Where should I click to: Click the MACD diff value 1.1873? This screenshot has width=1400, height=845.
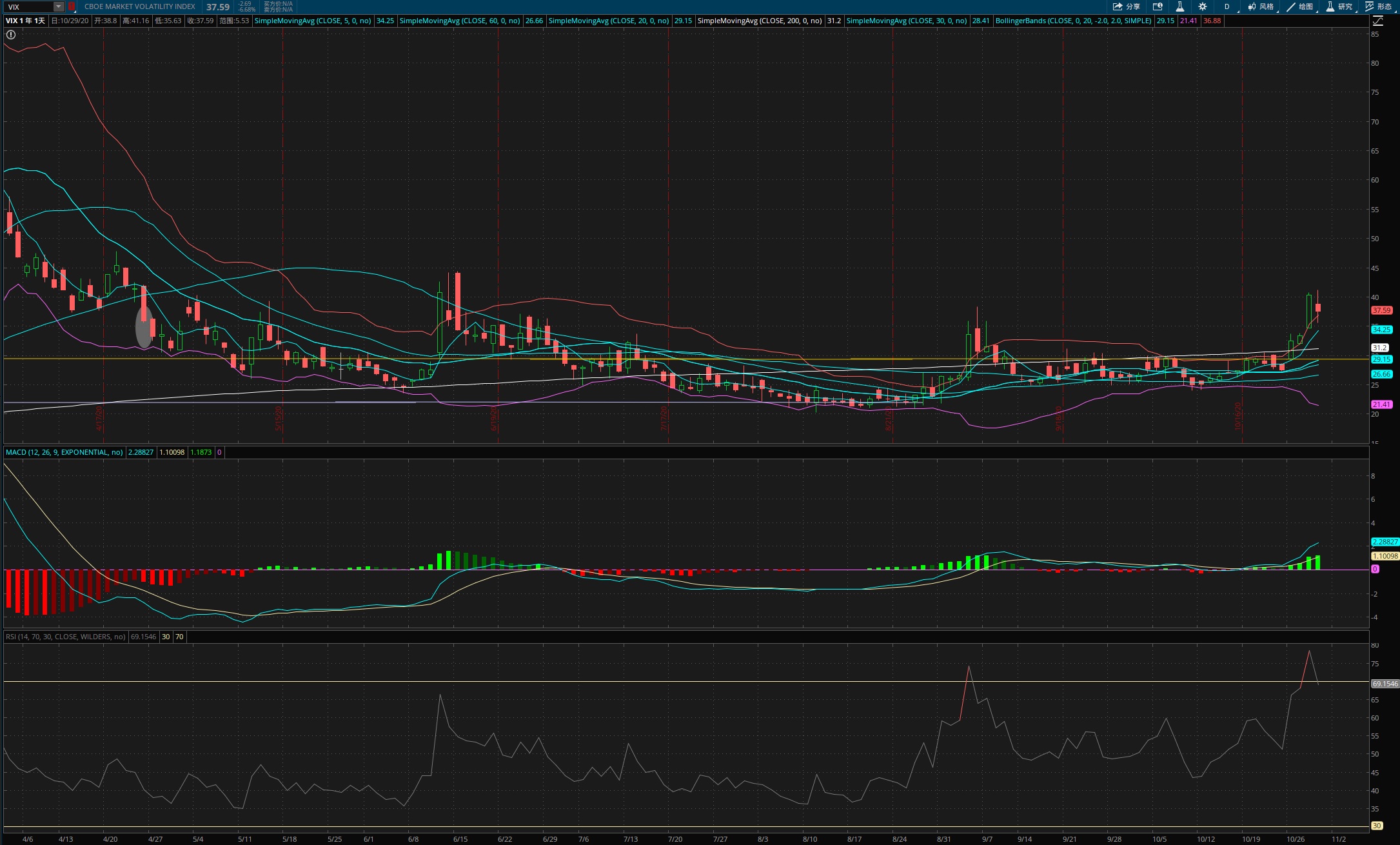[201, 452]
